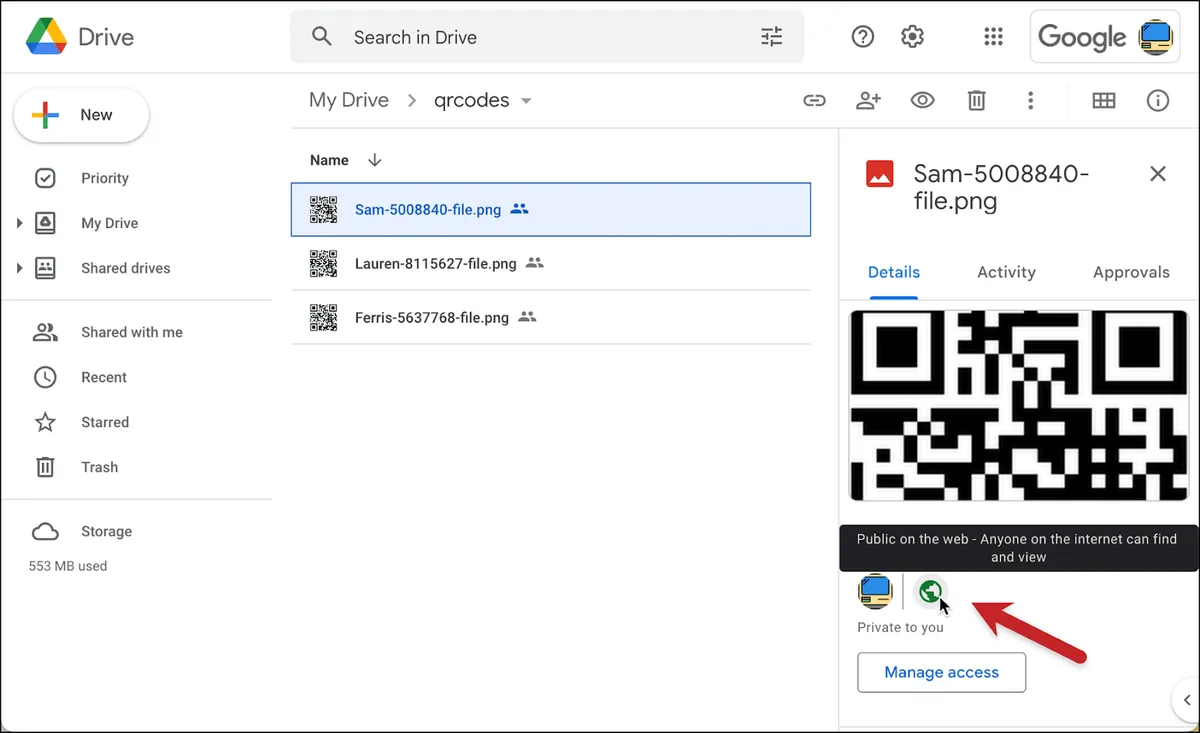Switch to the Activity tab

point(1006,272)
